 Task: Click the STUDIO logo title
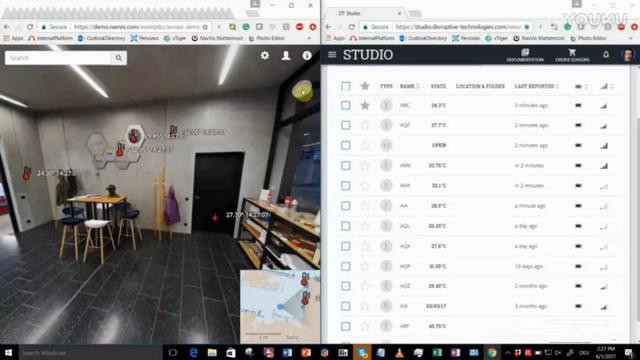point(368,55)
